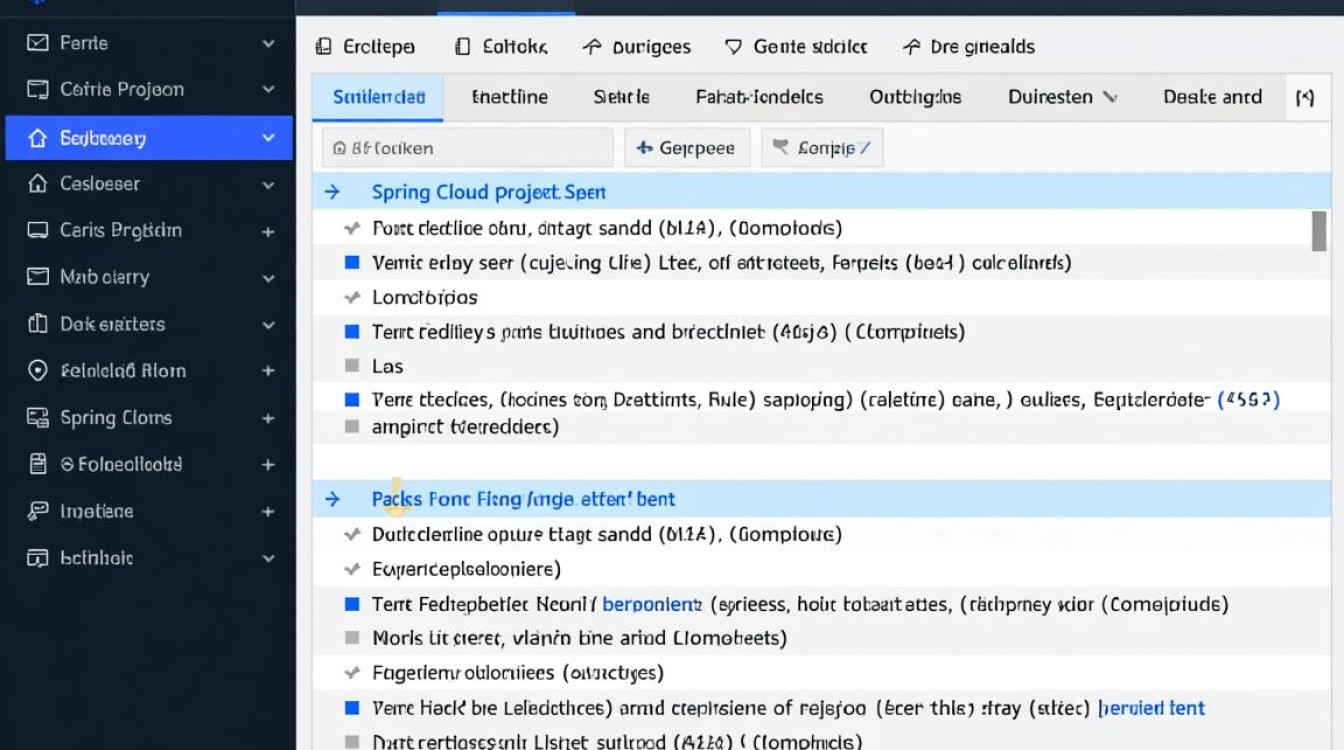Screen dimensions: 1344x750
Task: Click the Spring Cloms sidebar icon
Action: [x=38, y=418]
